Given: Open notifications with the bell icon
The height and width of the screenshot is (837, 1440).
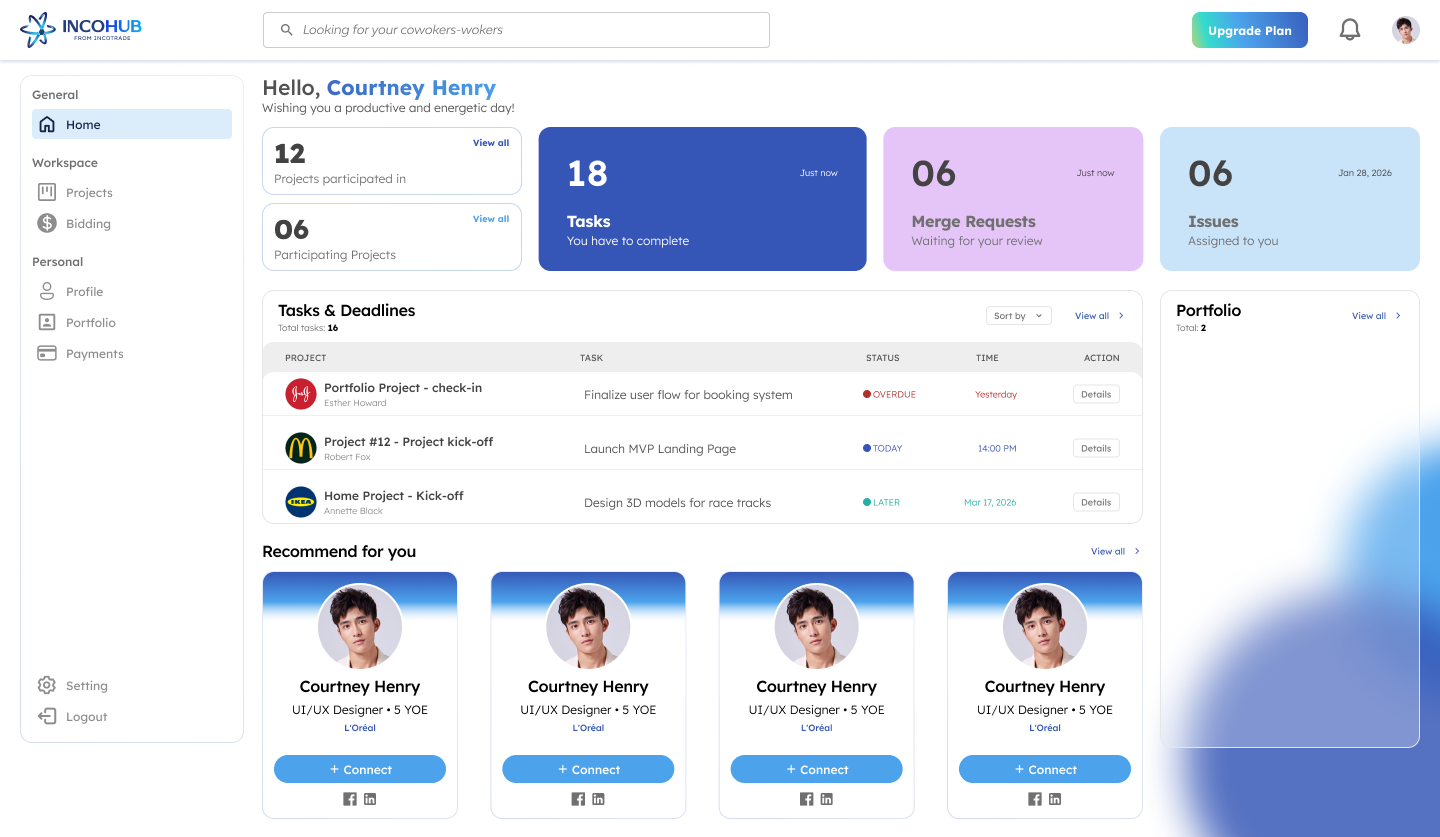Looking at the screenshot, I should (x=1350, y=30).
